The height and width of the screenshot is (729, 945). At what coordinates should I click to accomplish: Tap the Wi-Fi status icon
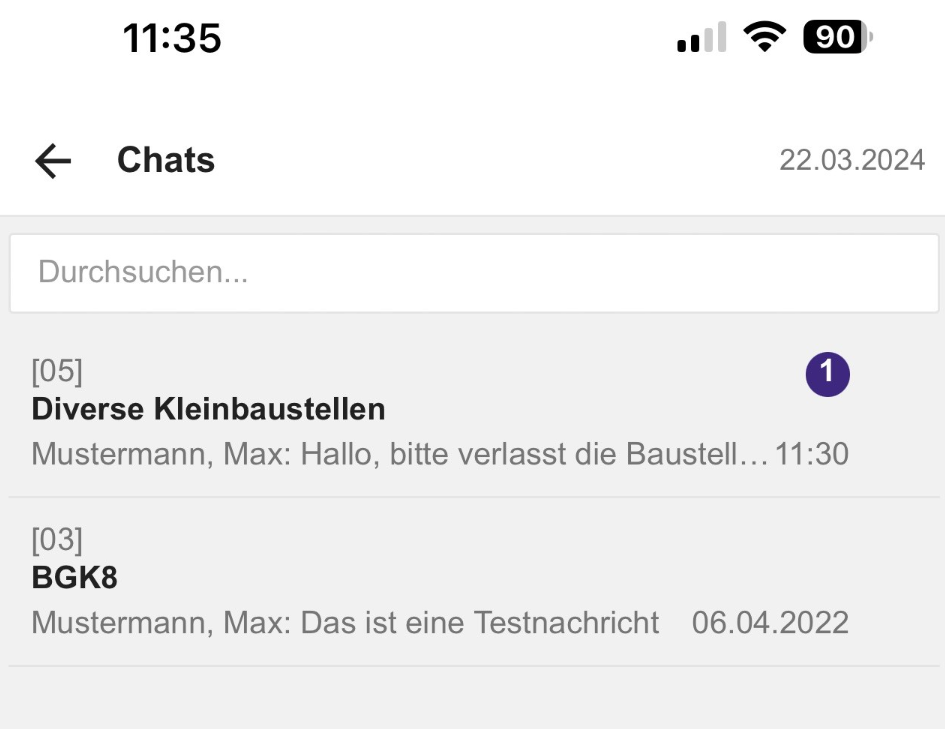[764, 37]
